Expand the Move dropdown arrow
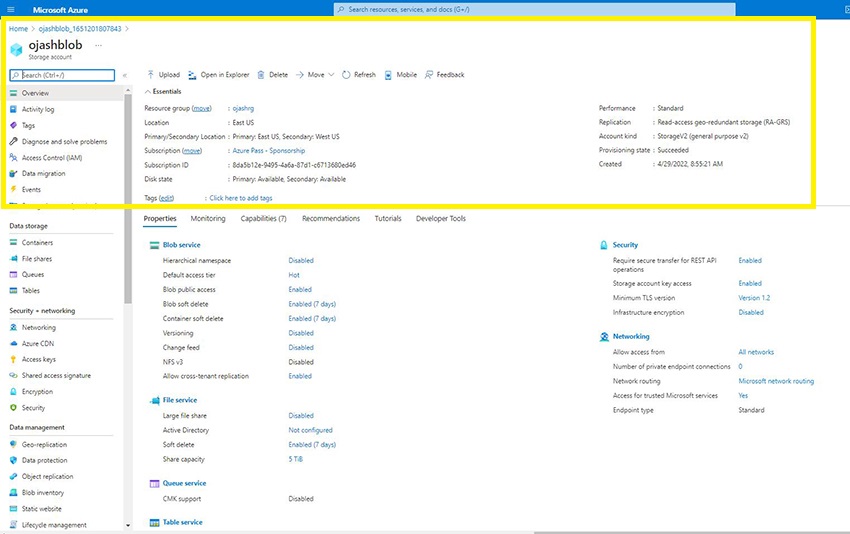The width and height of the screenshot is (850, 534). [331, 75]
